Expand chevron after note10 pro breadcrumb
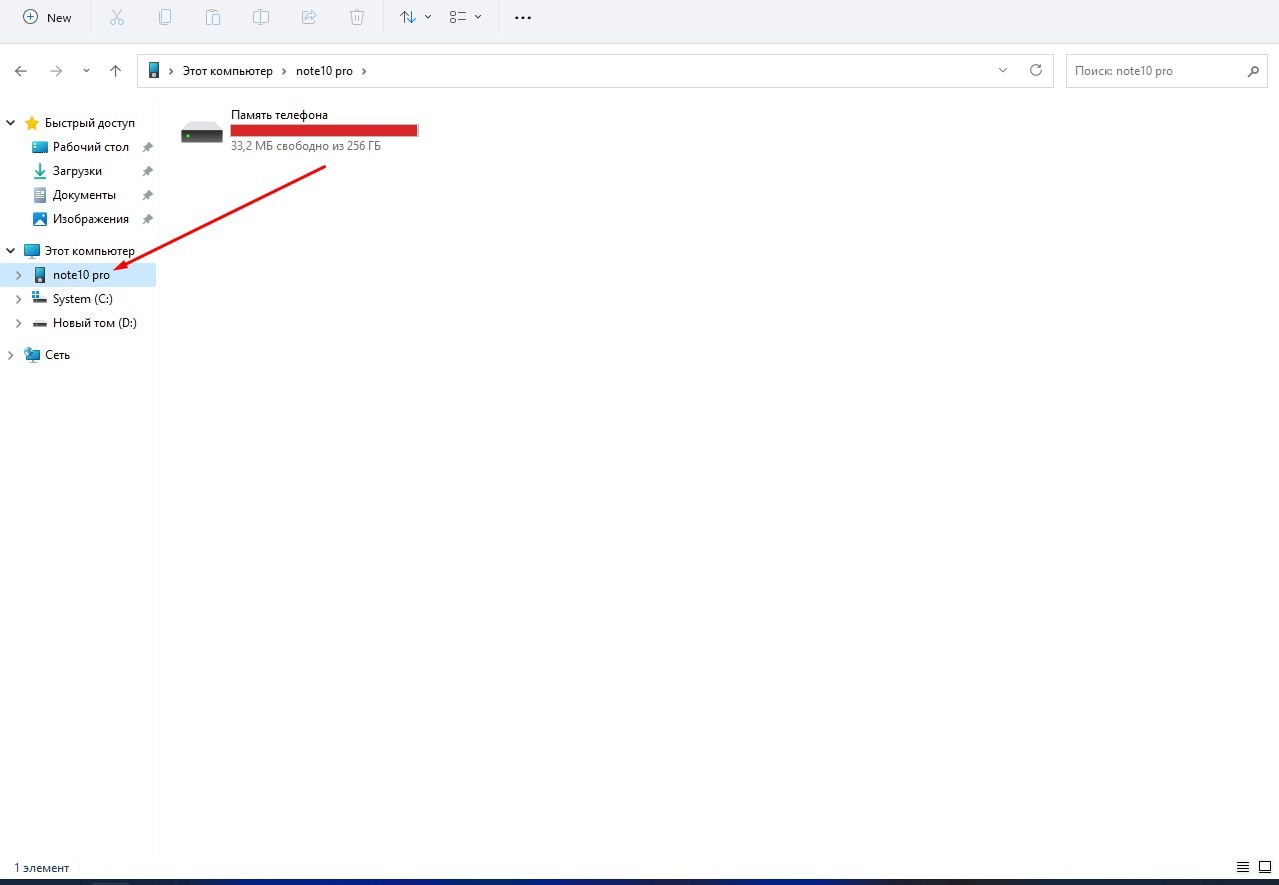Viewport: 1279px width, 885px height. point(364,72)
